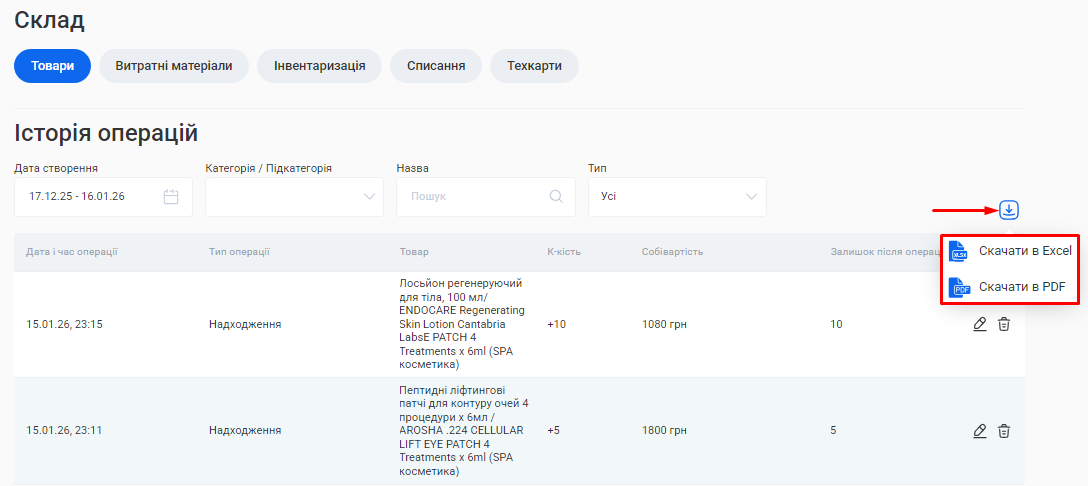The height and width of the screenshot is (486, 1088).
Task: Open the Інвентаризація tab
Action: click(x=319, y=66)
